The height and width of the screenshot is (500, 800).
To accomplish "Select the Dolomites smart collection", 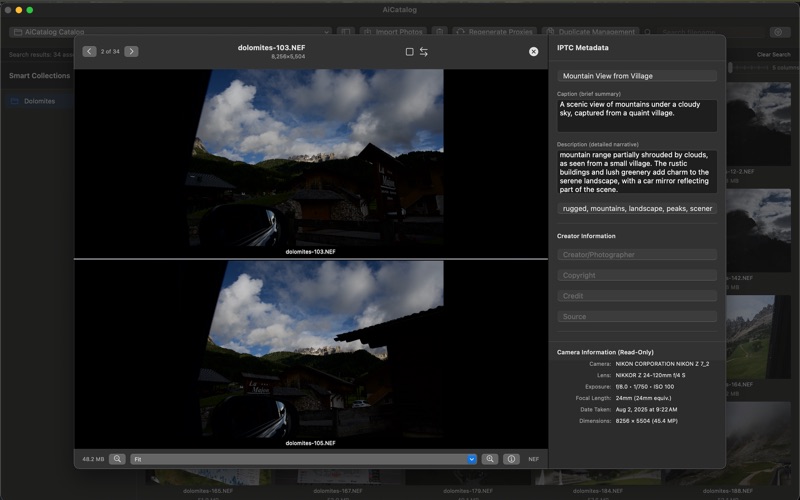I will pos(39,101).
